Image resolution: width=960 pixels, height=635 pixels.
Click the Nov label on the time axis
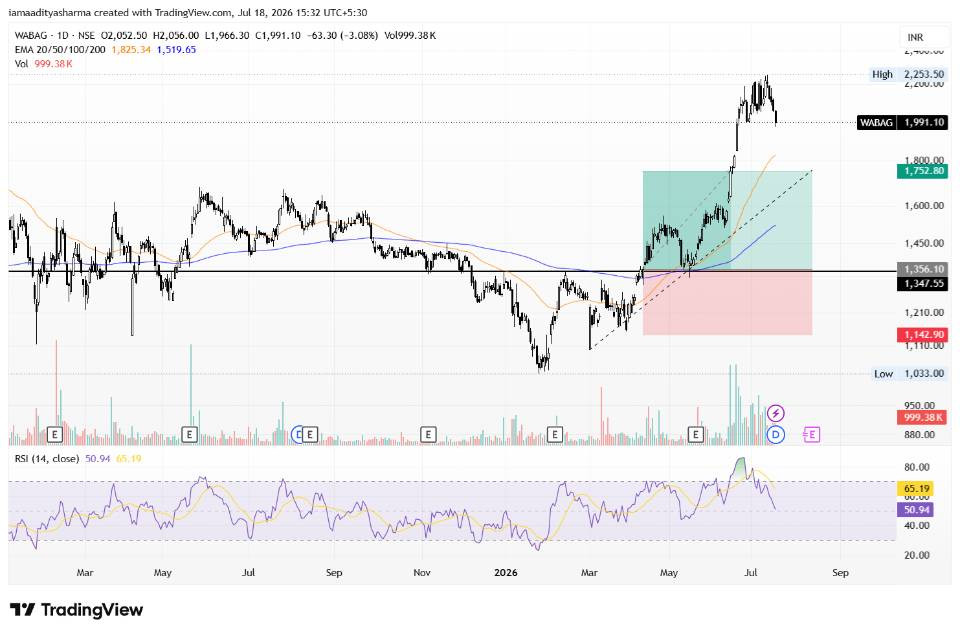tap(422, 573)
